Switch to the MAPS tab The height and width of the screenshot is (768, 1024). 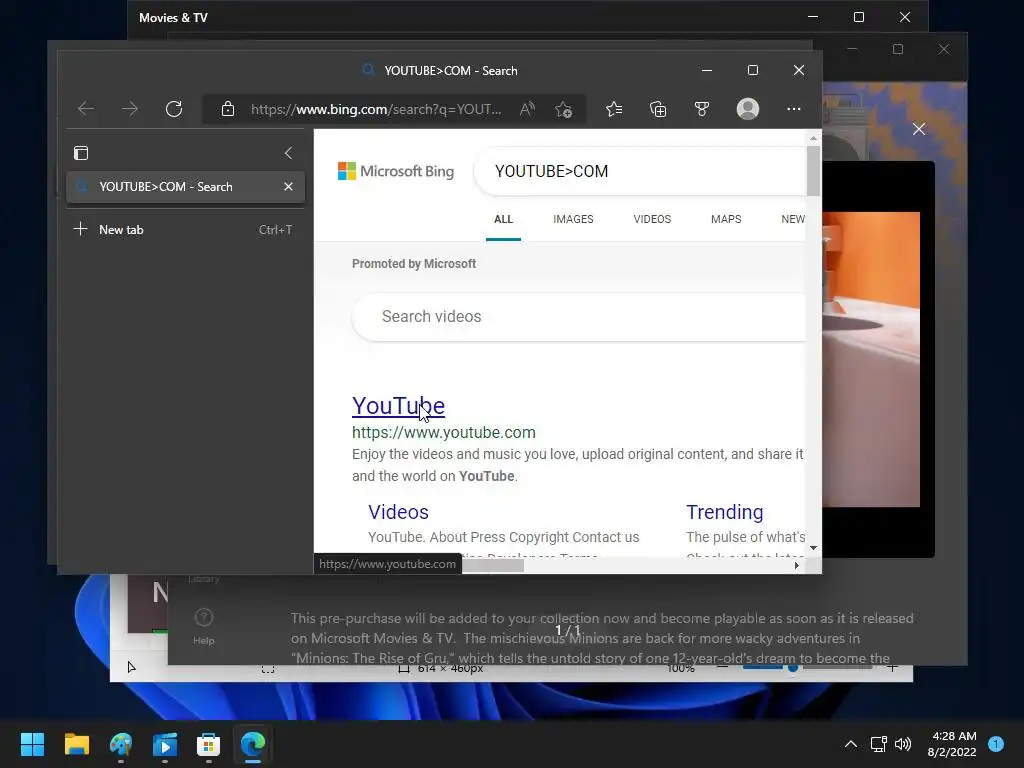[726, 219]
